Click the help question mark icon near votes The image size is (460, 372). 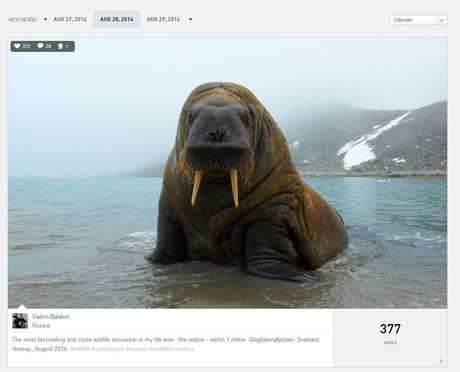click(441, 361)
